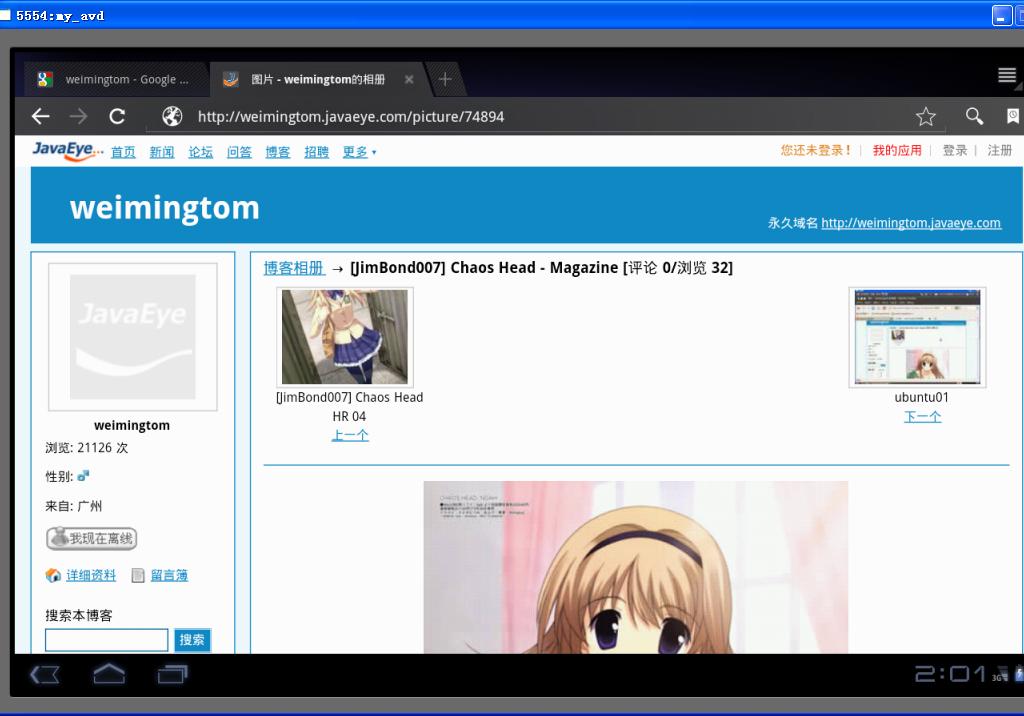Image resolution: width=1024 pixels, height=716 pixels.
Task: Click the globe icon in address bar
Action: 172,116
